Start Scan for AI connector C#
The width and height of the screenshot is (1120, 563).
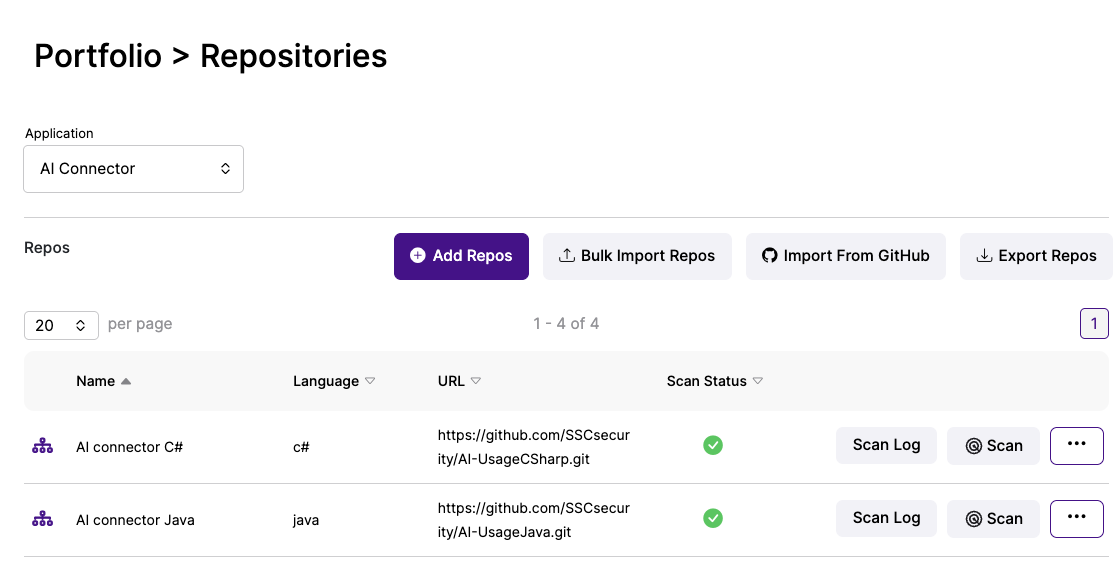point(994,446)
